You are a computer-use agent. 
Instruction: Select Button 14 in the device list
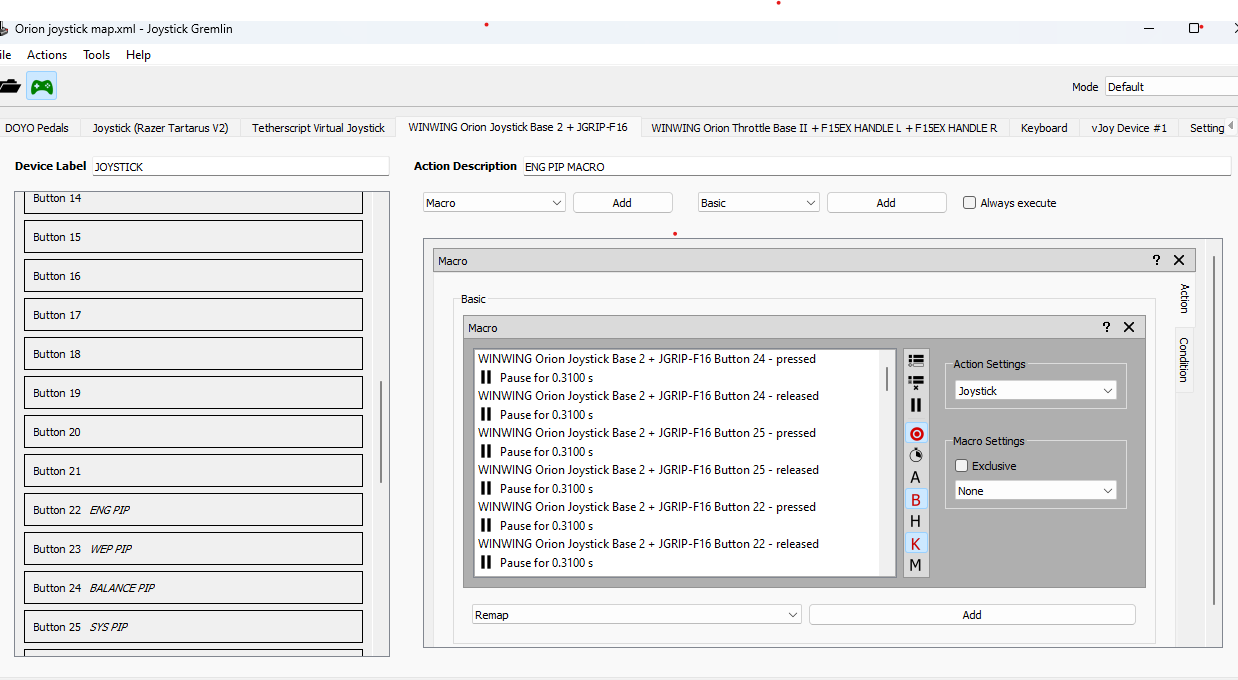click(x=193, y=201)
